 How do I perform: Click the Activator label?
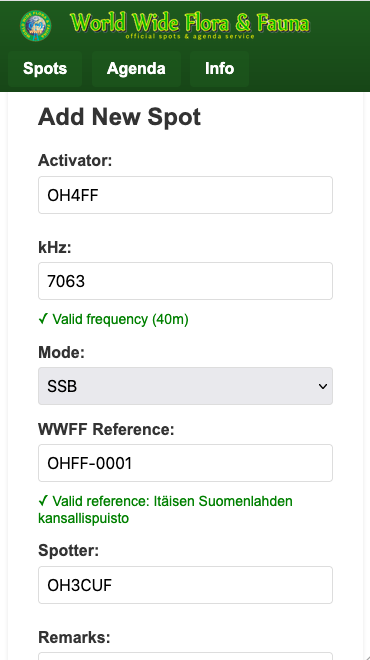[x=75, y=160]
